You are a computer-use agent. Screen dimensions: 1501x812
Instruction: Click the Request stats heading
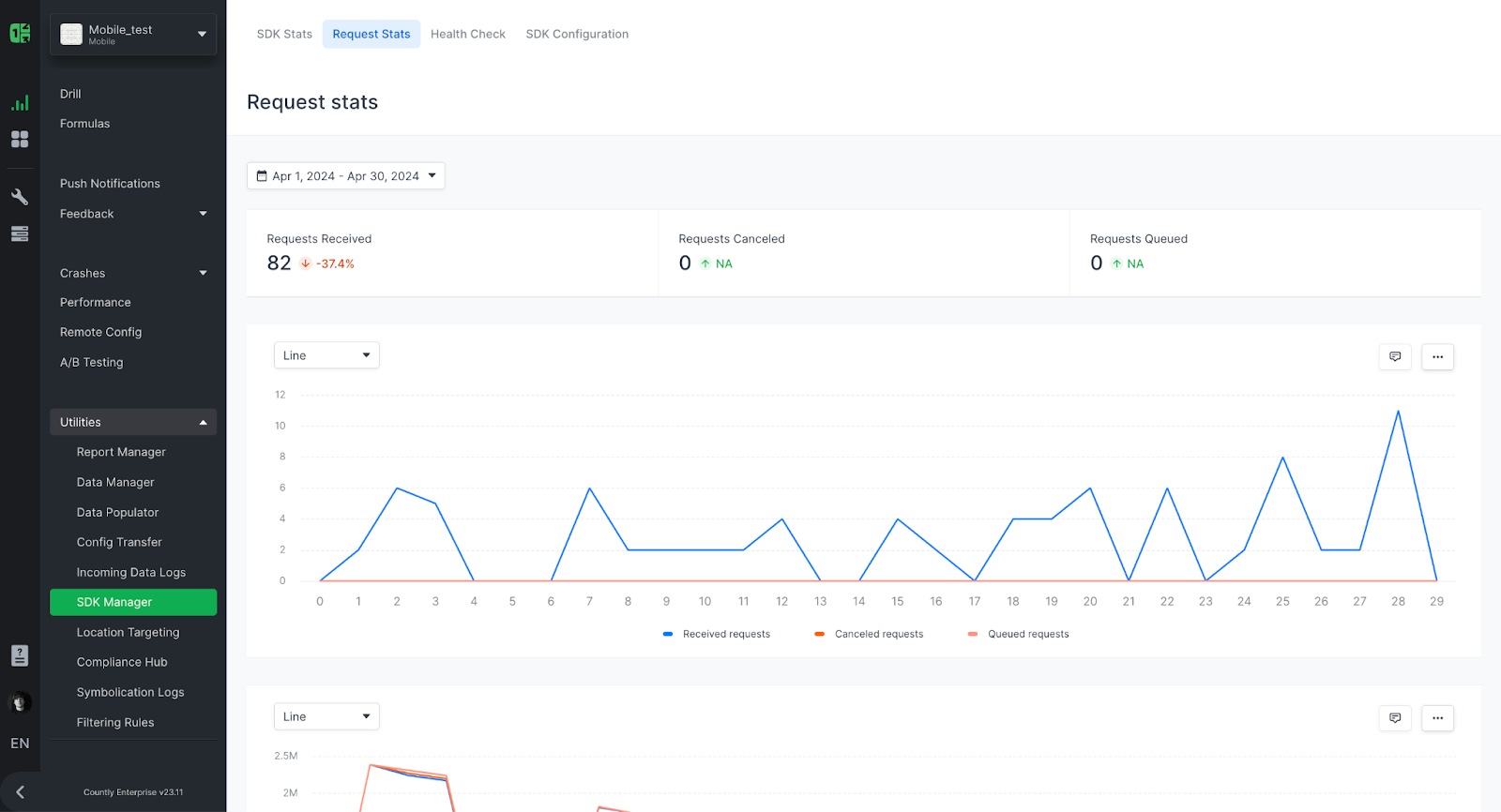point(312,102)
